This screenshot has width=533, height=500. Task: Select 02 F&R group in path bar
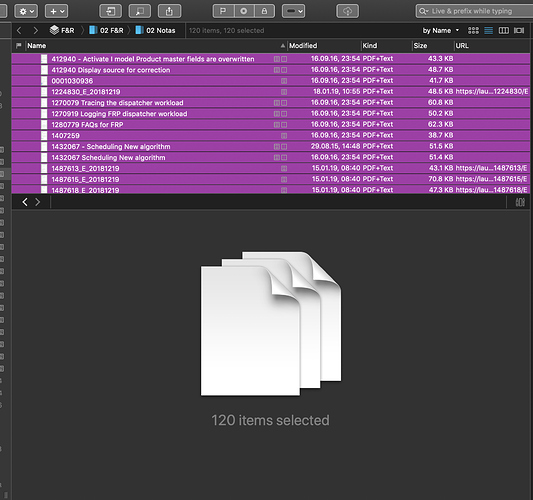106,31
